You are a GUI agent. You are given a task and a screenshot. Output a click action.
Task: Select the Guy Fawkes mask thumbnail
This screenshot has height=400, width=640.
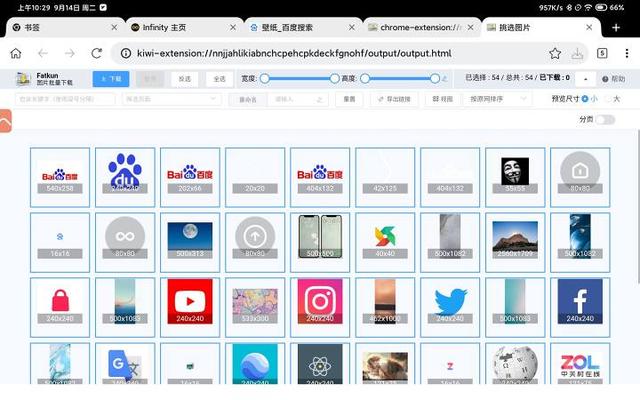[x=515, y=178]
